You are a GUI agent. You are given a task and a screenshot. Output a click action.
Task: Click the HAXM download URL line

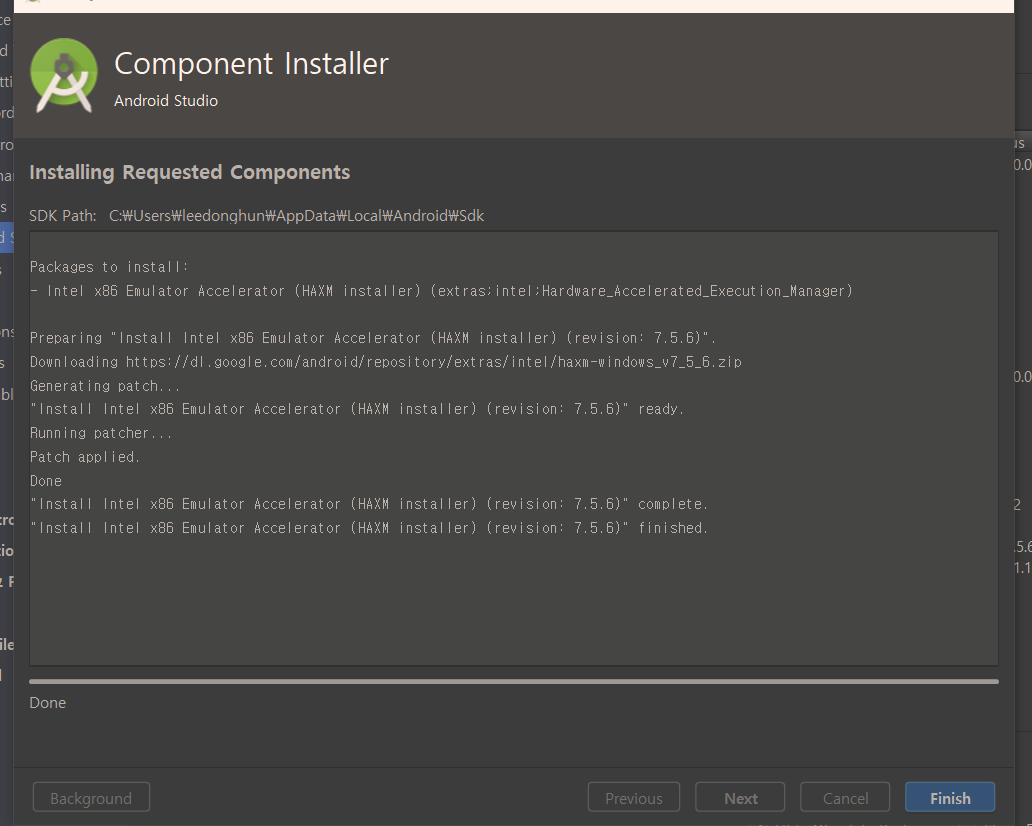[386, 362]
